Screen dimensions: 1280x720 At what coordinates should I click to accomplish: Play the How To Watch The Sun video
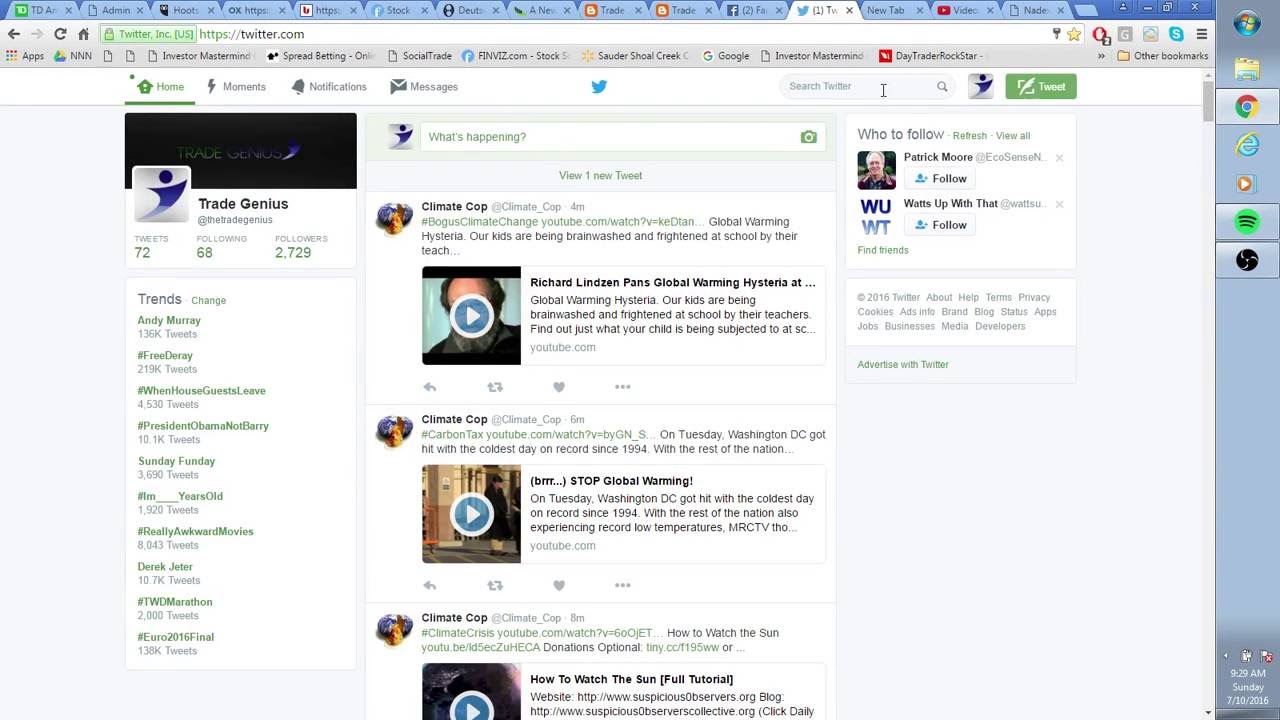point(471,692)
